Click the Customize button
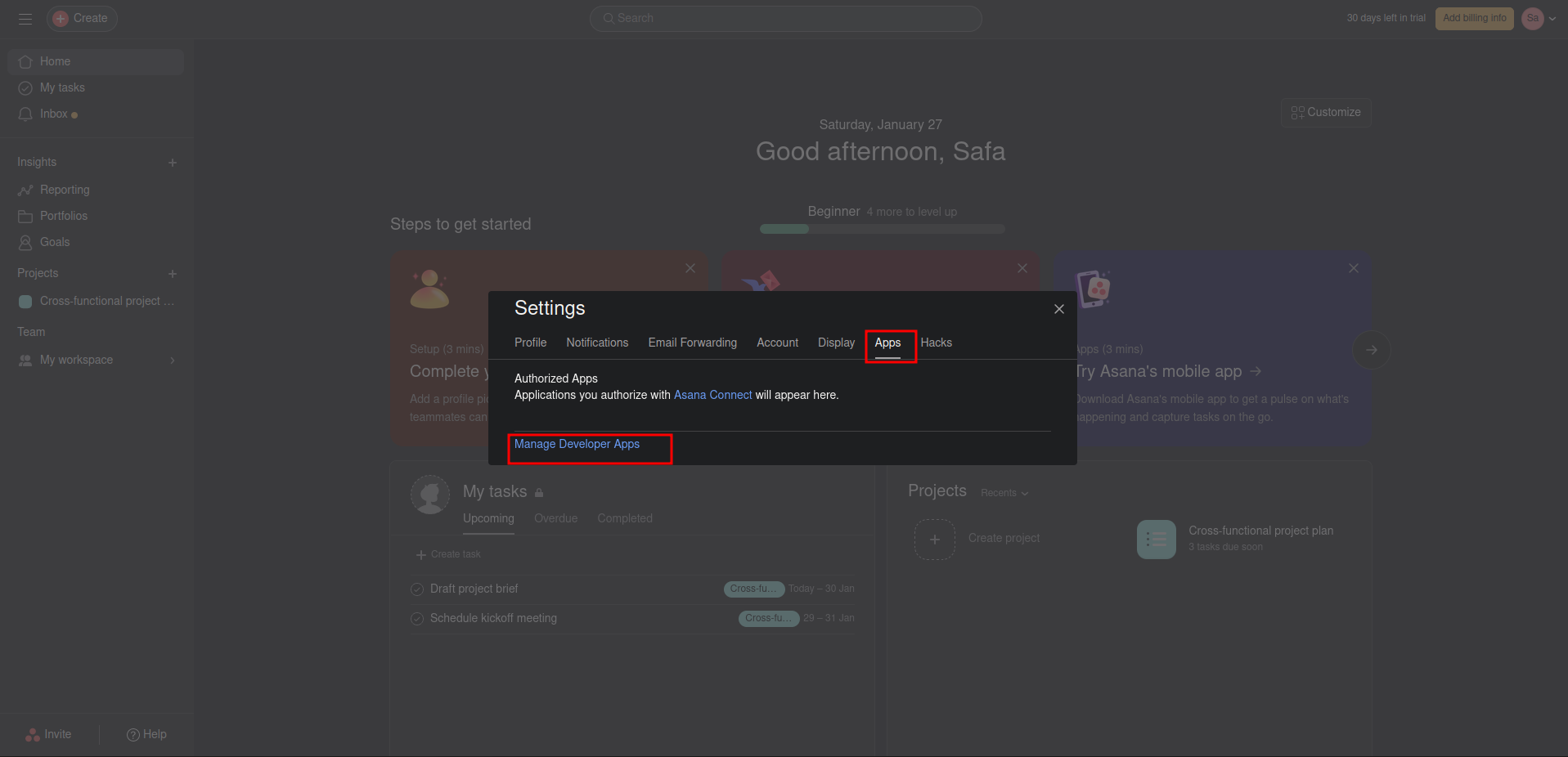 [x=1326, y=112]
